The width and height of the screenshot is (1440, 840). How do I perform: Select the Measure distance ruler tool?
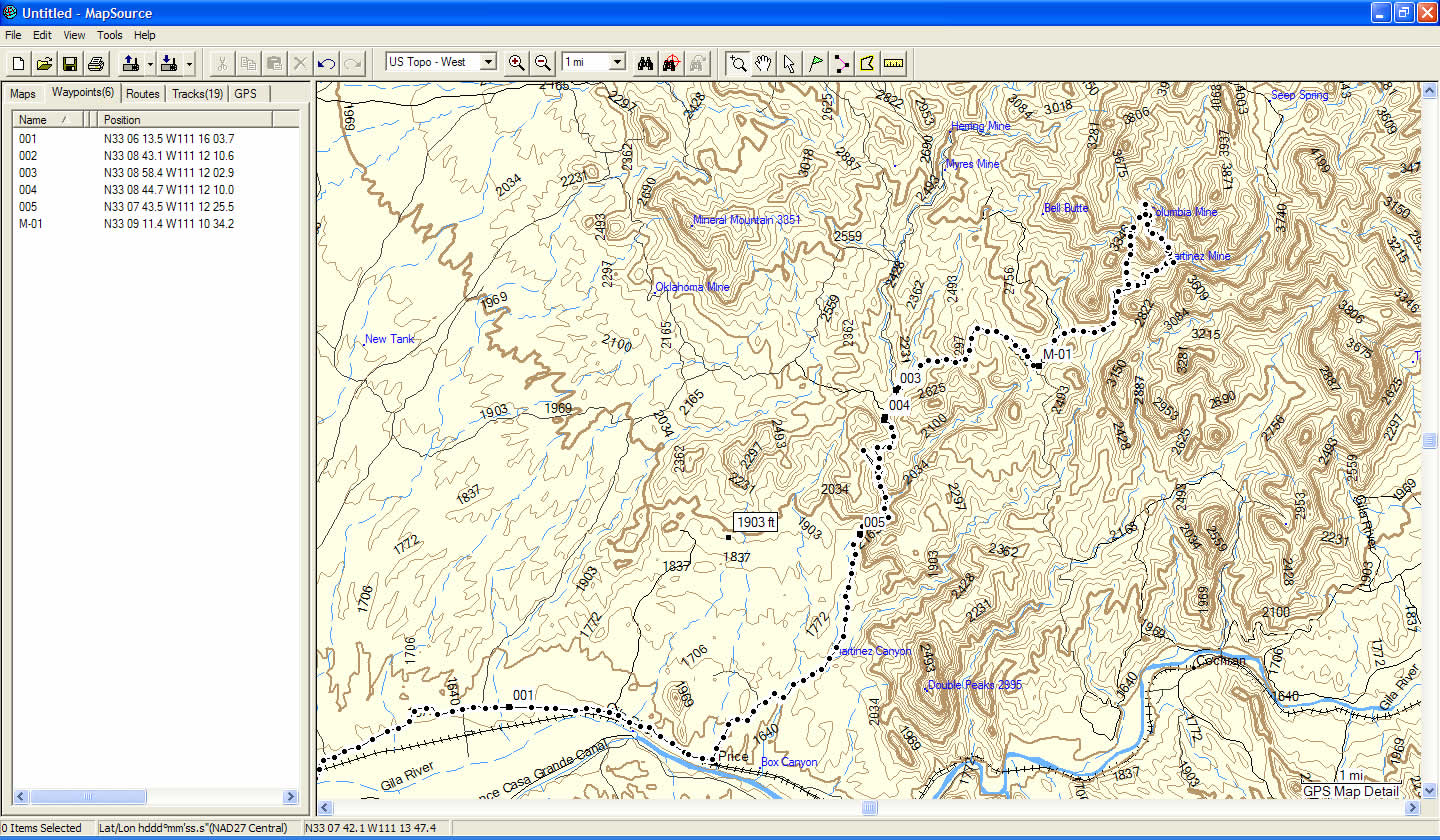894,63
